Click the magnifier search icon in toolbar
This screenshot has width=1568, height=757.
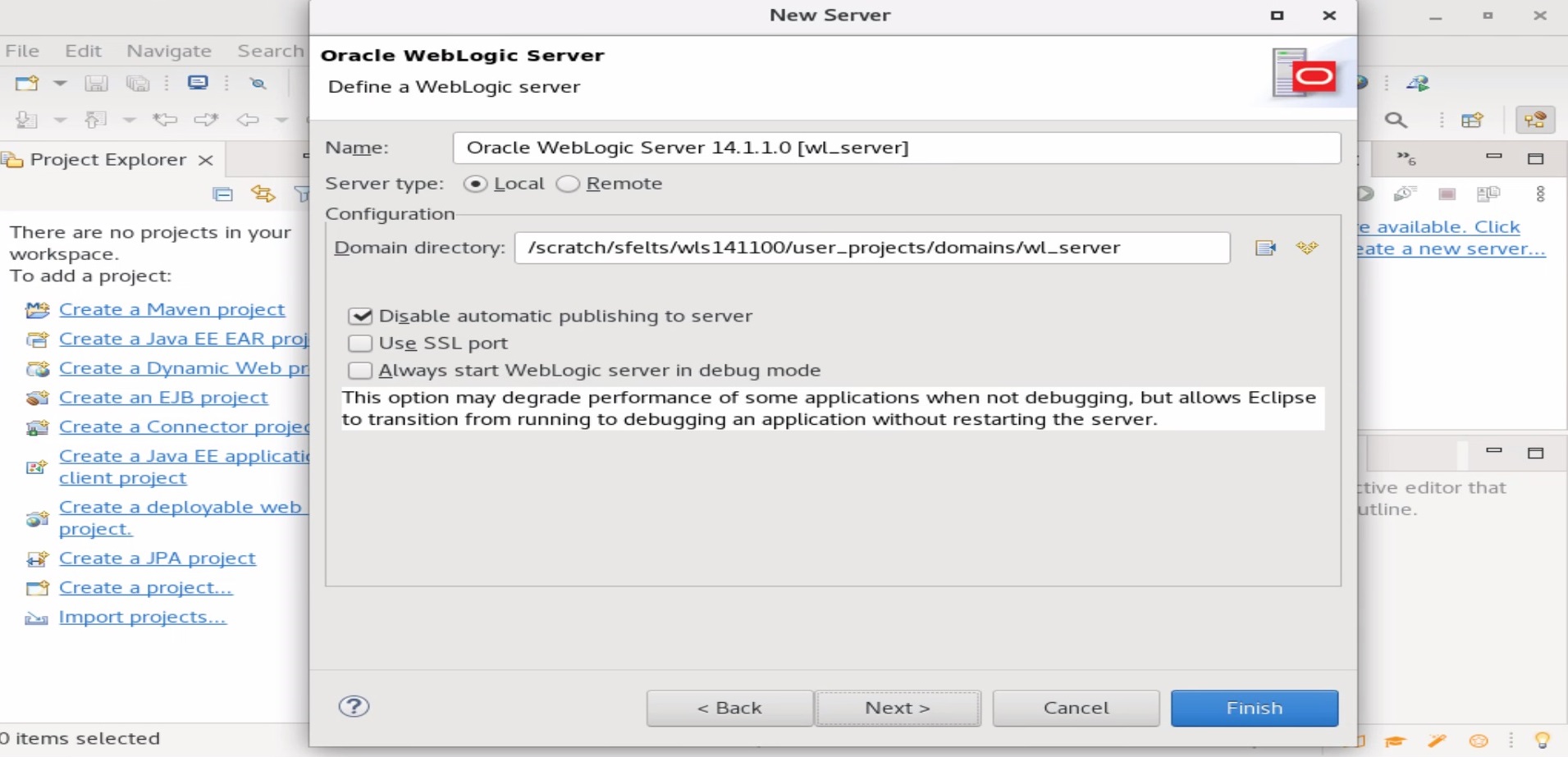pyautogui.click(x=1396, y=121)
